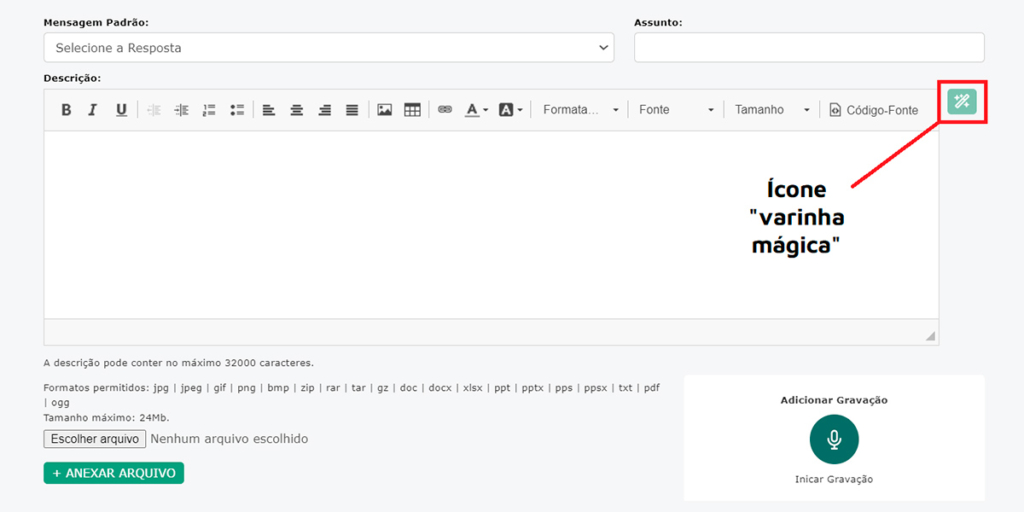This screenshot has width=1024, height=512.
Task: Click the 'Adicionar Gravação' heading
Action: (834, 400)
